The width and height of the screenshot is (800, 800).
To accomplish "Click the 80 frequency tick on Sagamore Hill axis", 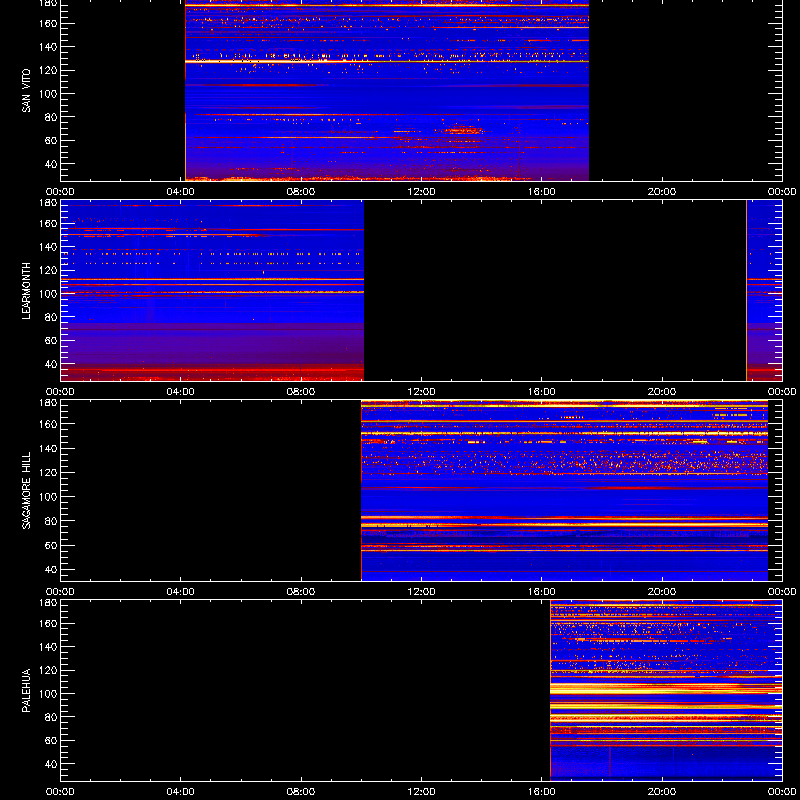I will coord(51,521).
